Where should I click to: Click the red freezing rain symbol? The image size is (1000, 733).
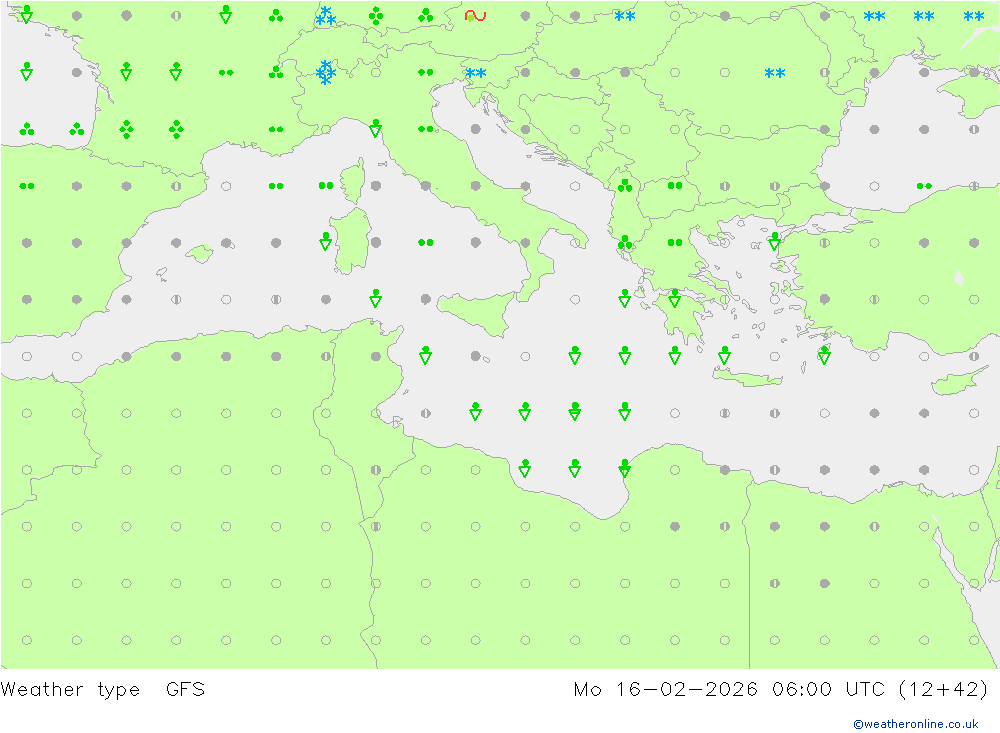click(x=475, y=16)
